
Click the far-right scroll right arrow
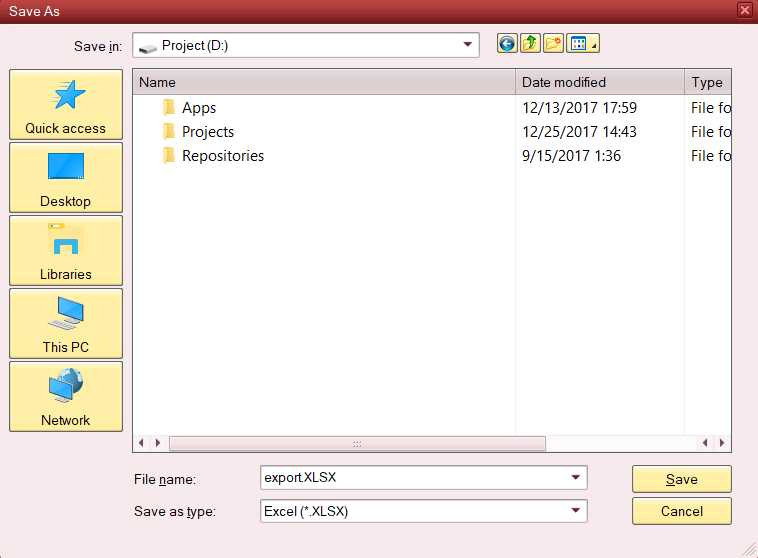[722, 442]
